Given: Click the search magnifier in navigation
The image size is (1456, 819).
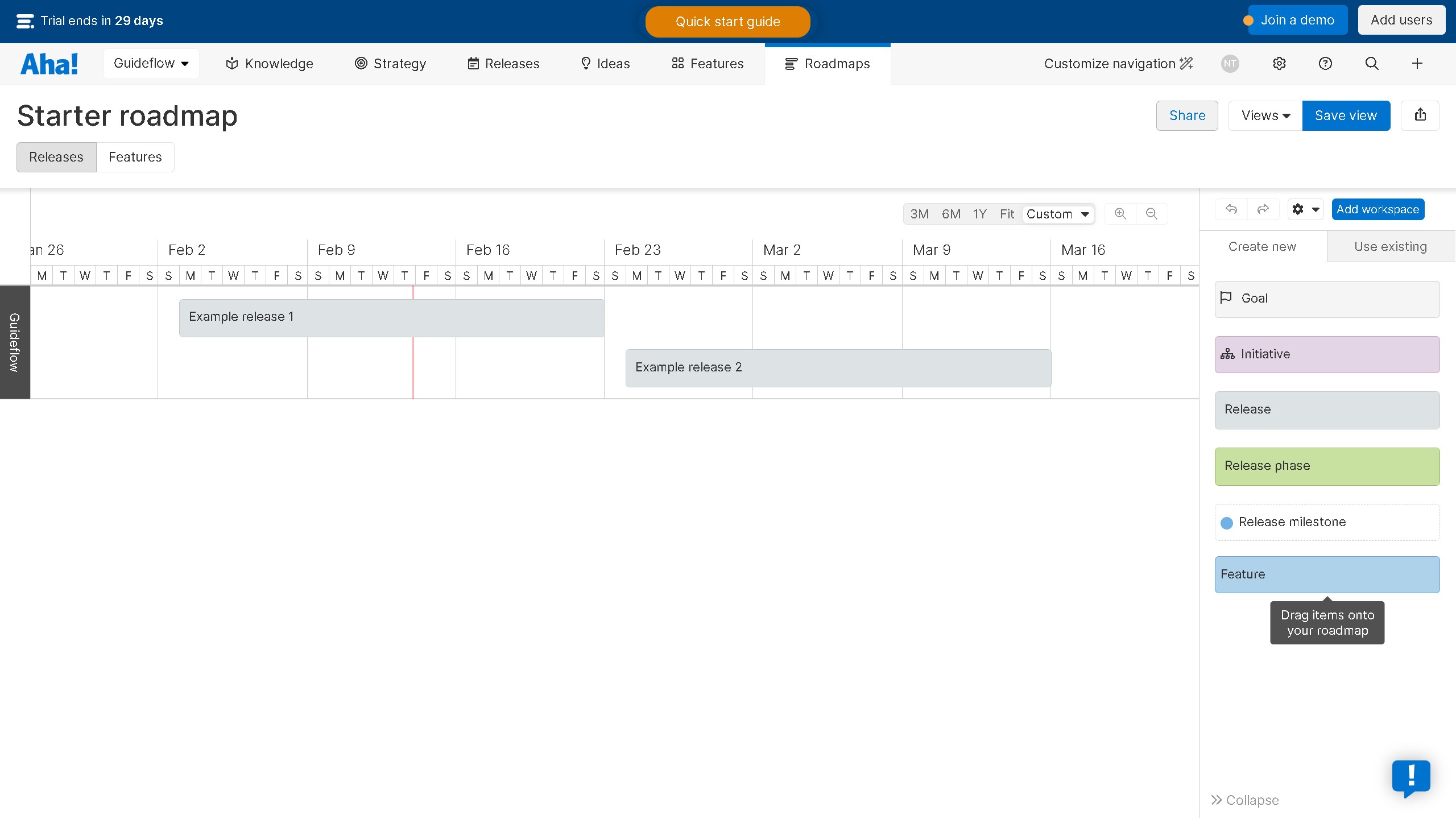Looking at the screenshot, I should [1372, 63].
